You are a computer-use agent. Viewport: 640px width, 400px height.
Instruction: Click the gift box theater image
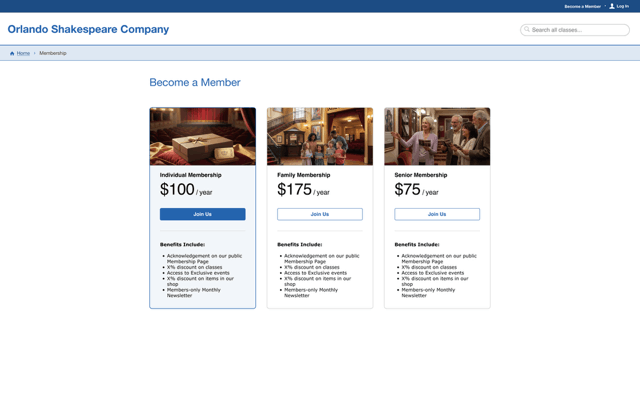(203, 136)
